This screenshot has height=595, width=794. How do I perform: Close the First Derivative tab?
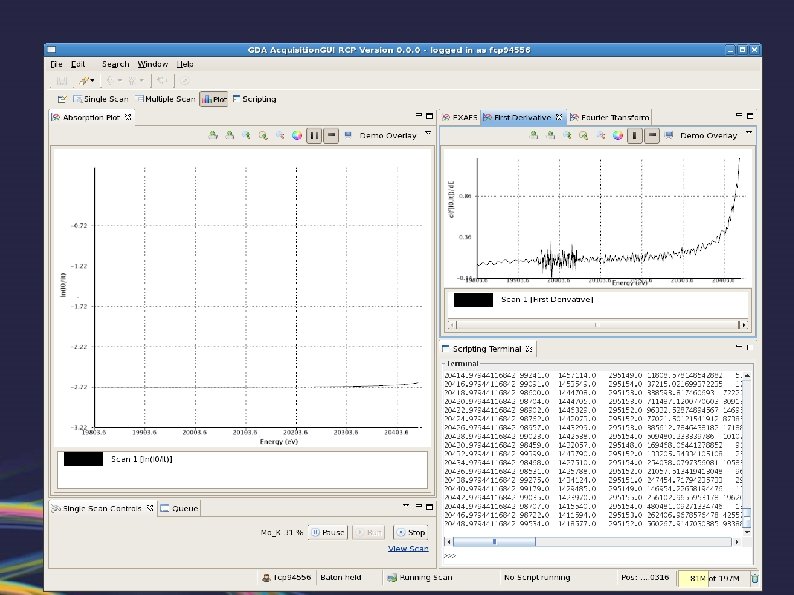coord(561,117)
